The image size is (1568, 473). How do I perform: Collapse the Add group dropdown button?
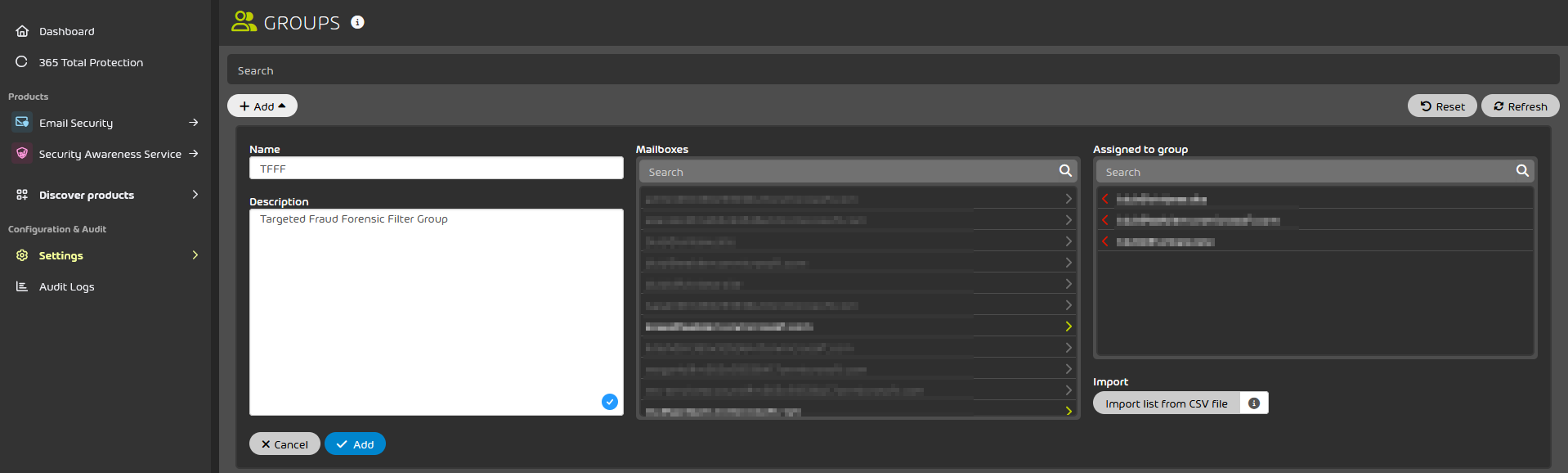[x=262, y=106]
